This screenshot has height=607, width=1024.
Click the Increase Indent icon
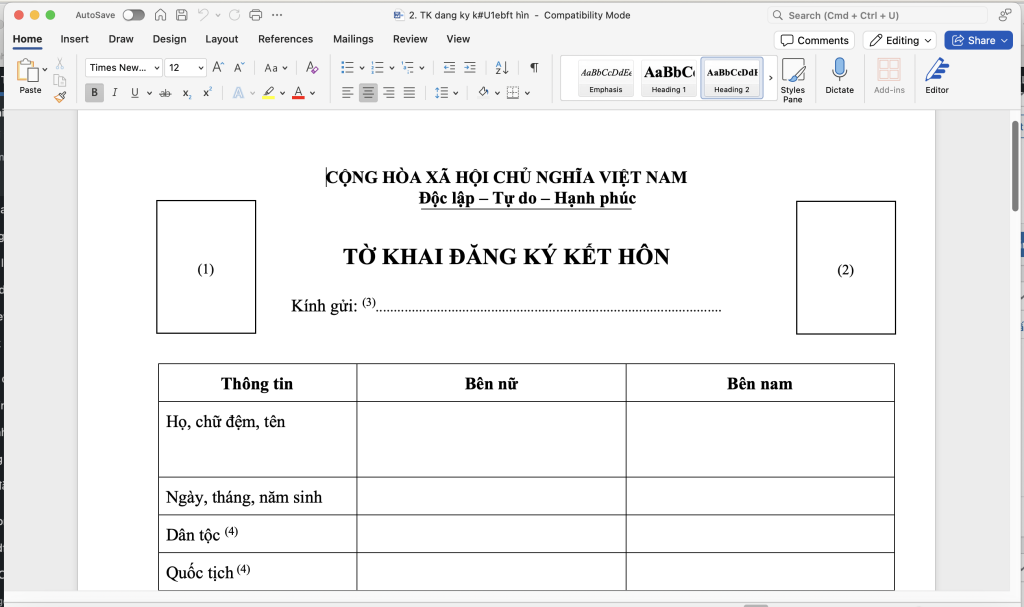tap(471, 68)
